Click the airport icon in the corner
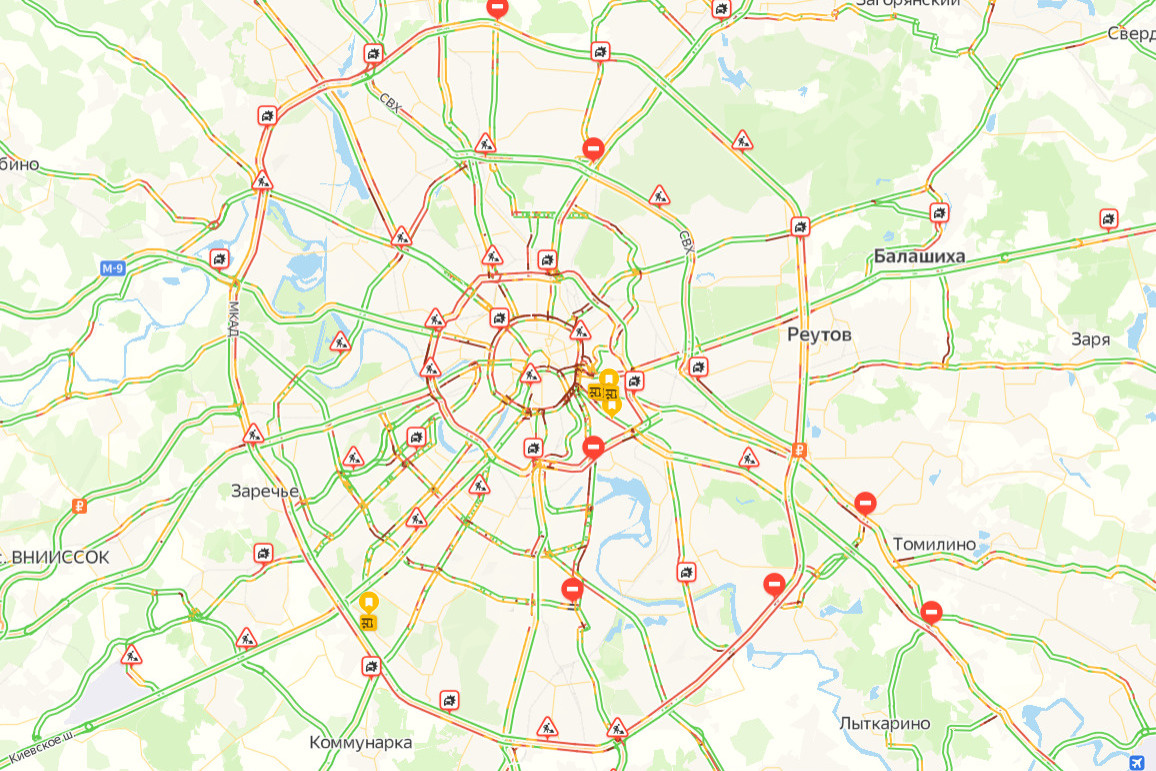1156x771 pixels. click(1136, 762)
